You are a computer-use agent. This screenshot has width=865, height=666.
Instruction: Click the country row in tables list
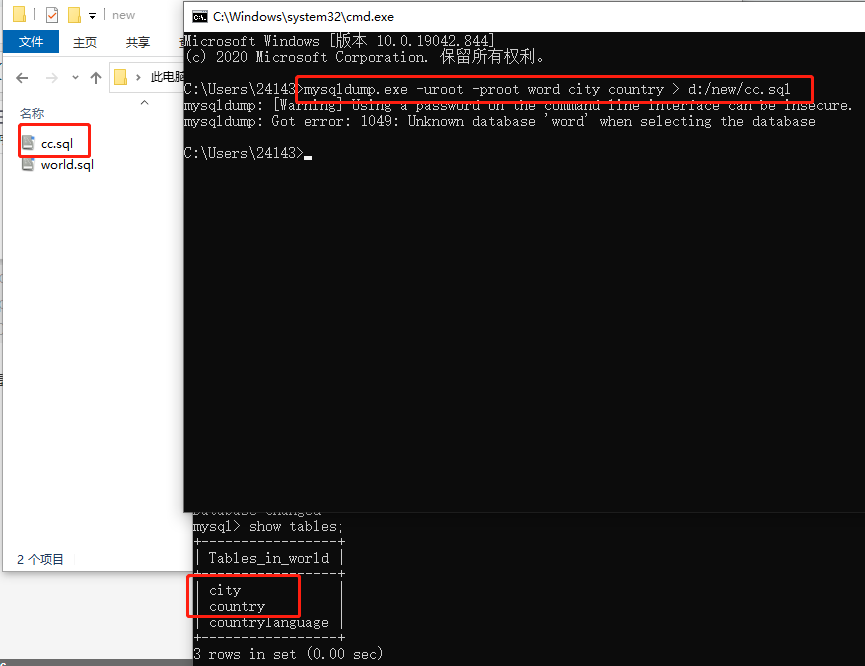pyautogui.click(x=237, y=606)
